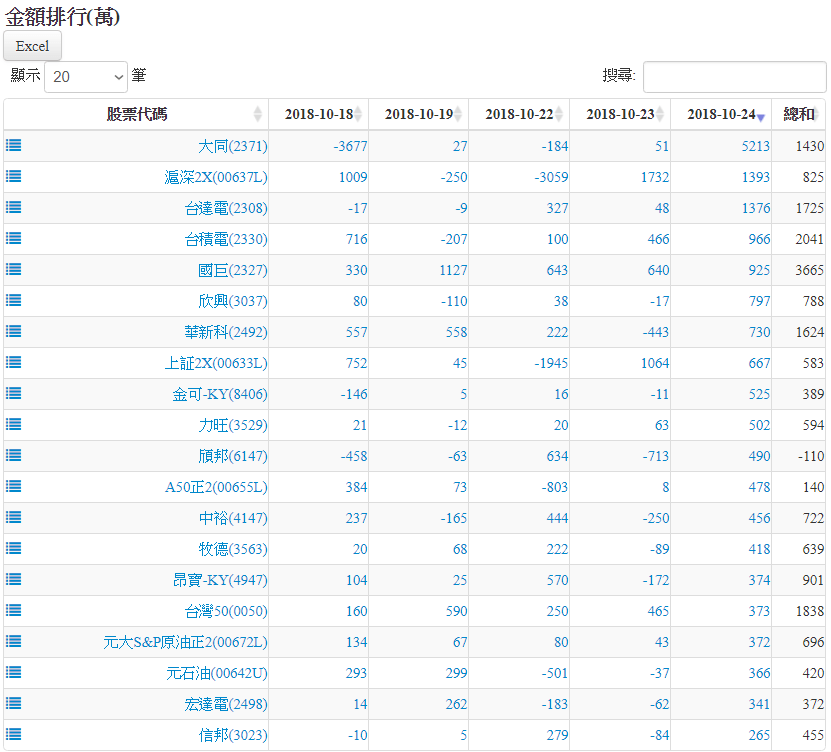Click the list icon beside 國巨(2327)
Viewport: 831px width, 752px height.
[x=14, y=269]
